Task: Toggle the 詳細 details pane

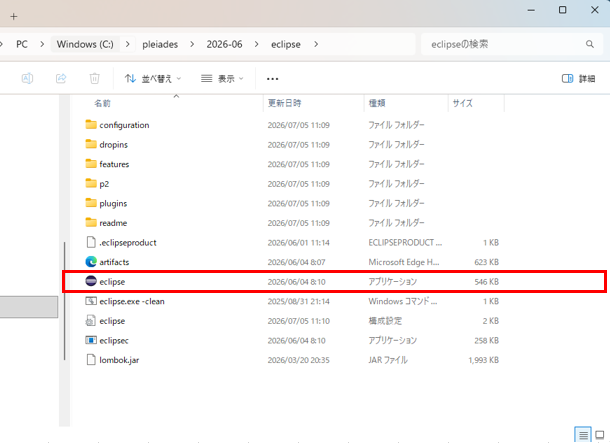Action: (578, 79)
